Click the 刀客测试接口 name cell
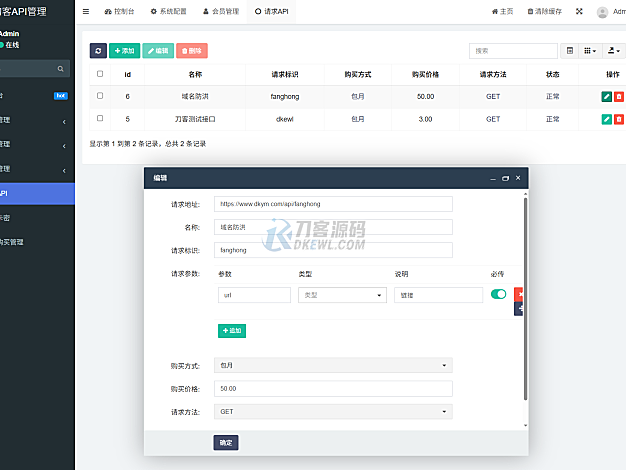This screenshot has width=626, height=470. coord(195,119)
